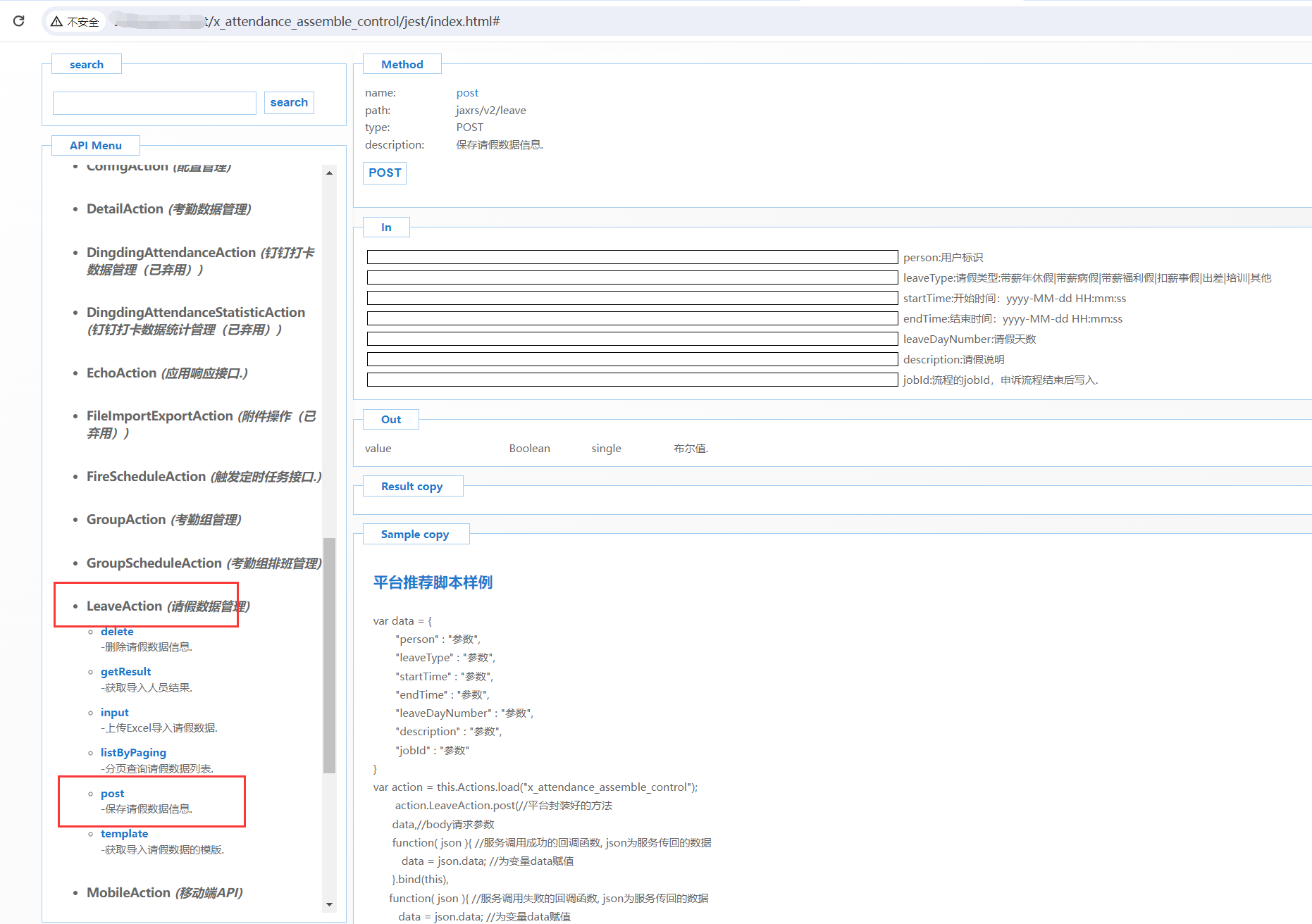The width and height of the screenshot is (1312, 924).
Task: Click the API menu scrollbar down arrow
Action: (329, 904)
